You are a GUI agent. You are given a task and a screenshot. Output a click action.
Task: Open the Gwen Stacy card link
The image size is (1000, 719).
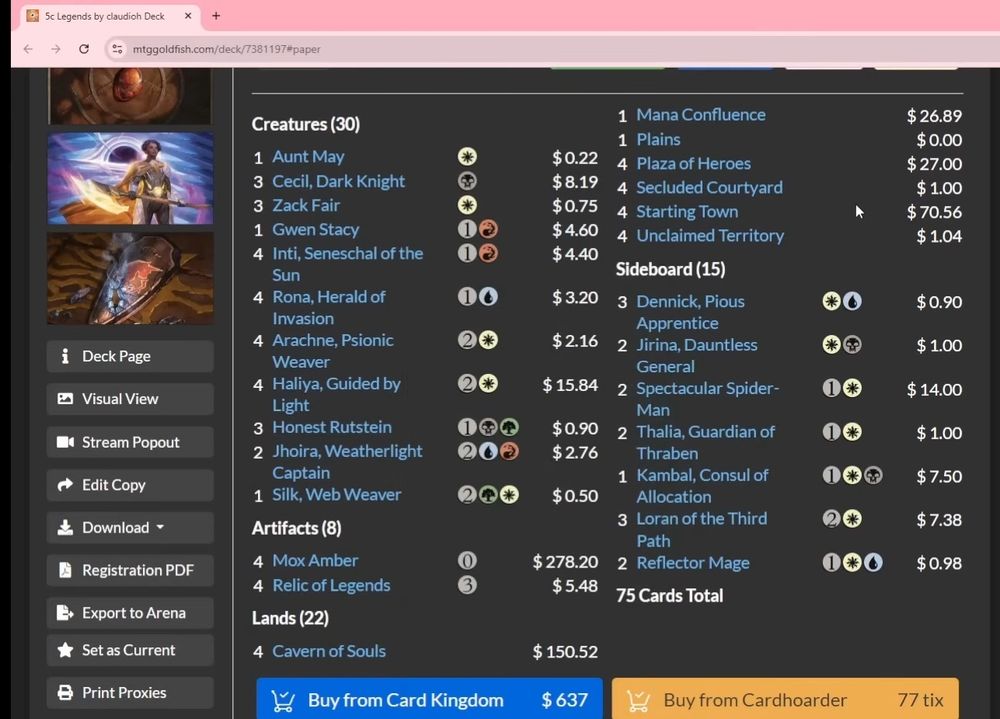[315, 230]
